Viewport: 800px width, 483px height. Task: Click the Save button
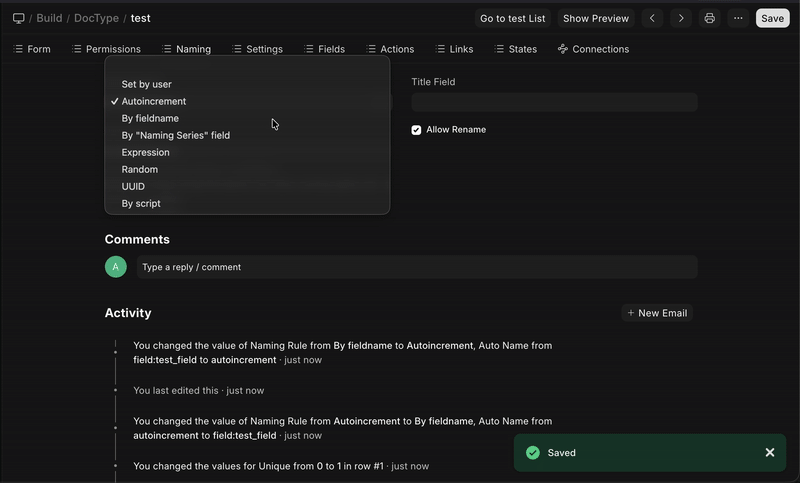(x=772, y=18)
